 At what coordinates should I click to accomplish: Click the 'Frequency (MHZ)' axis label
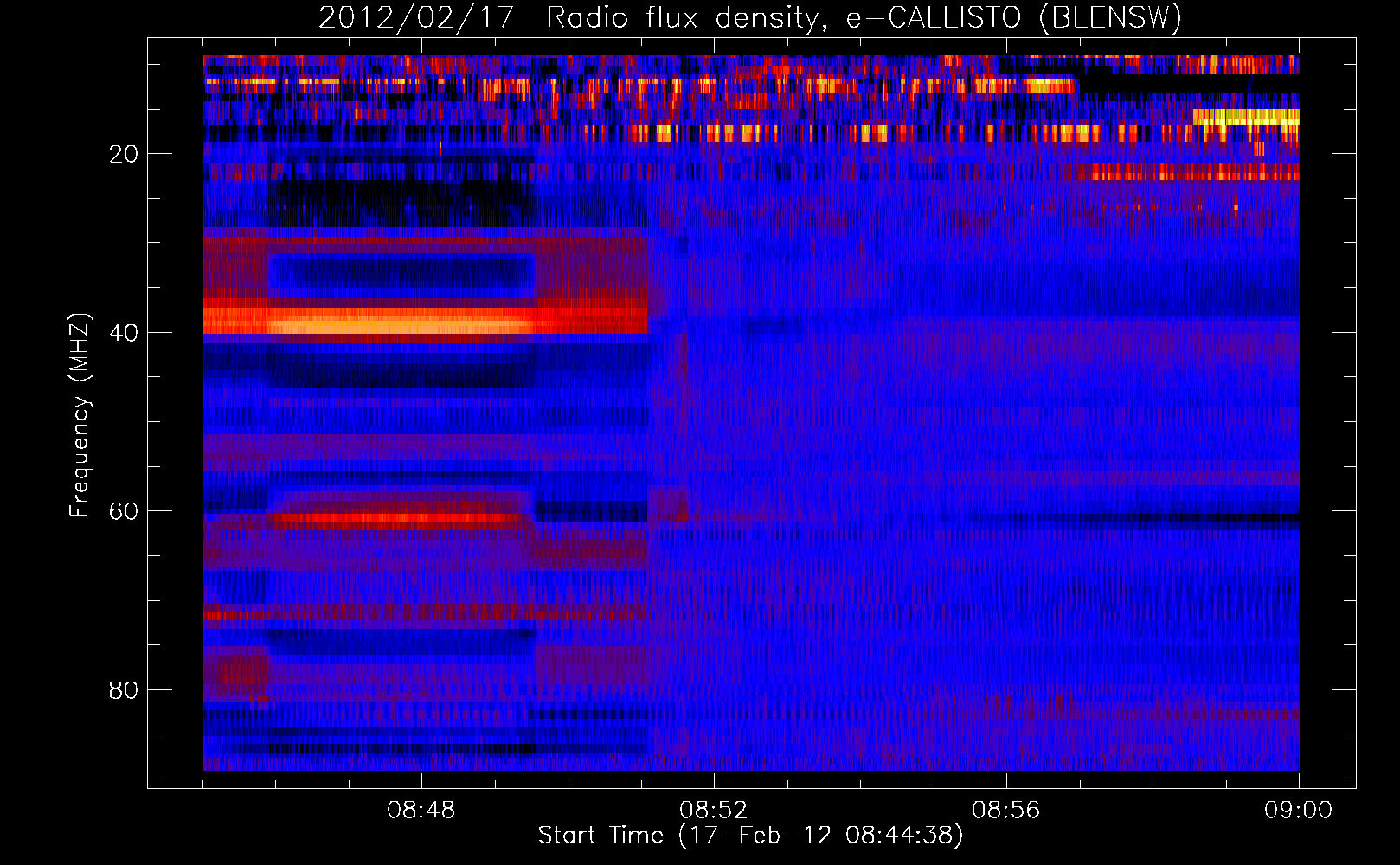point(80,415)
